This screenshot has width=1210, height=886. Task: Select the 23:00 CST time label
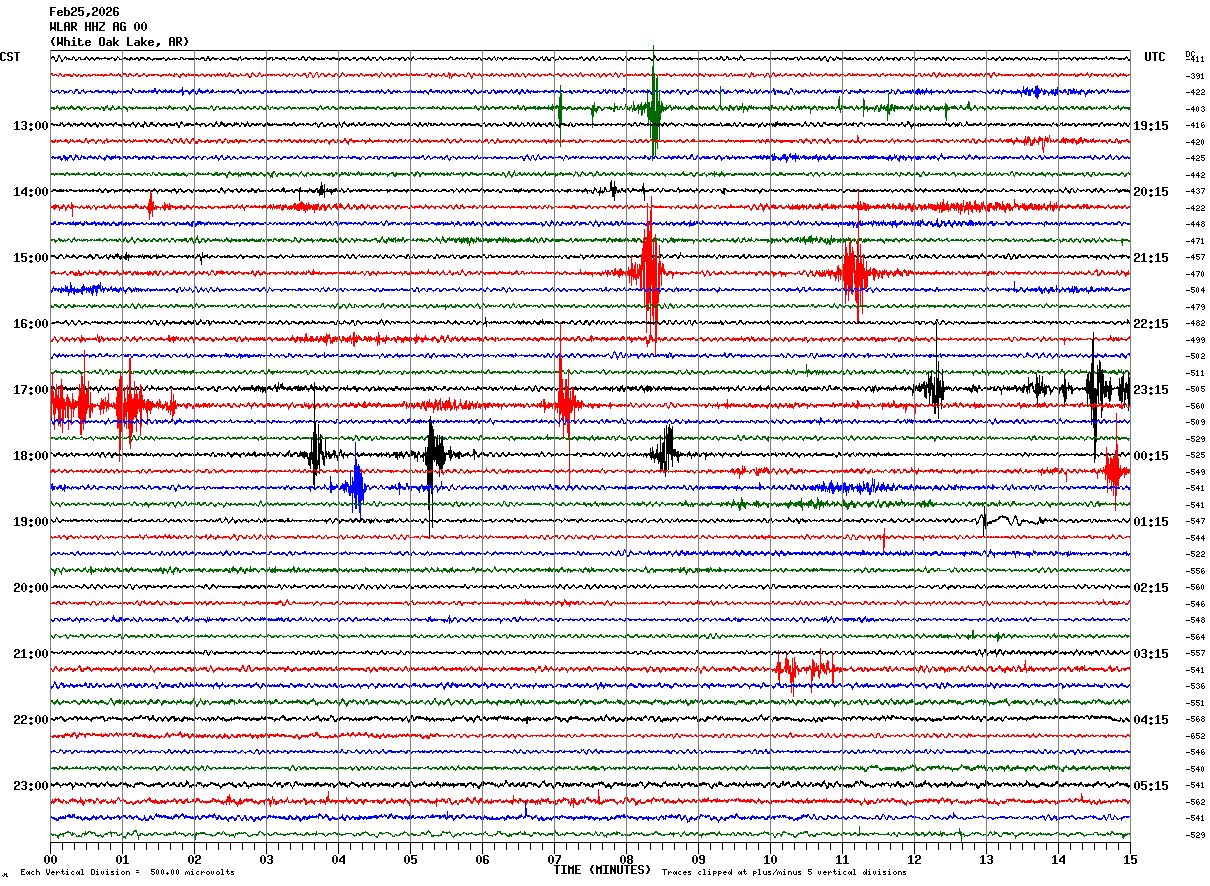pos(30,786)
